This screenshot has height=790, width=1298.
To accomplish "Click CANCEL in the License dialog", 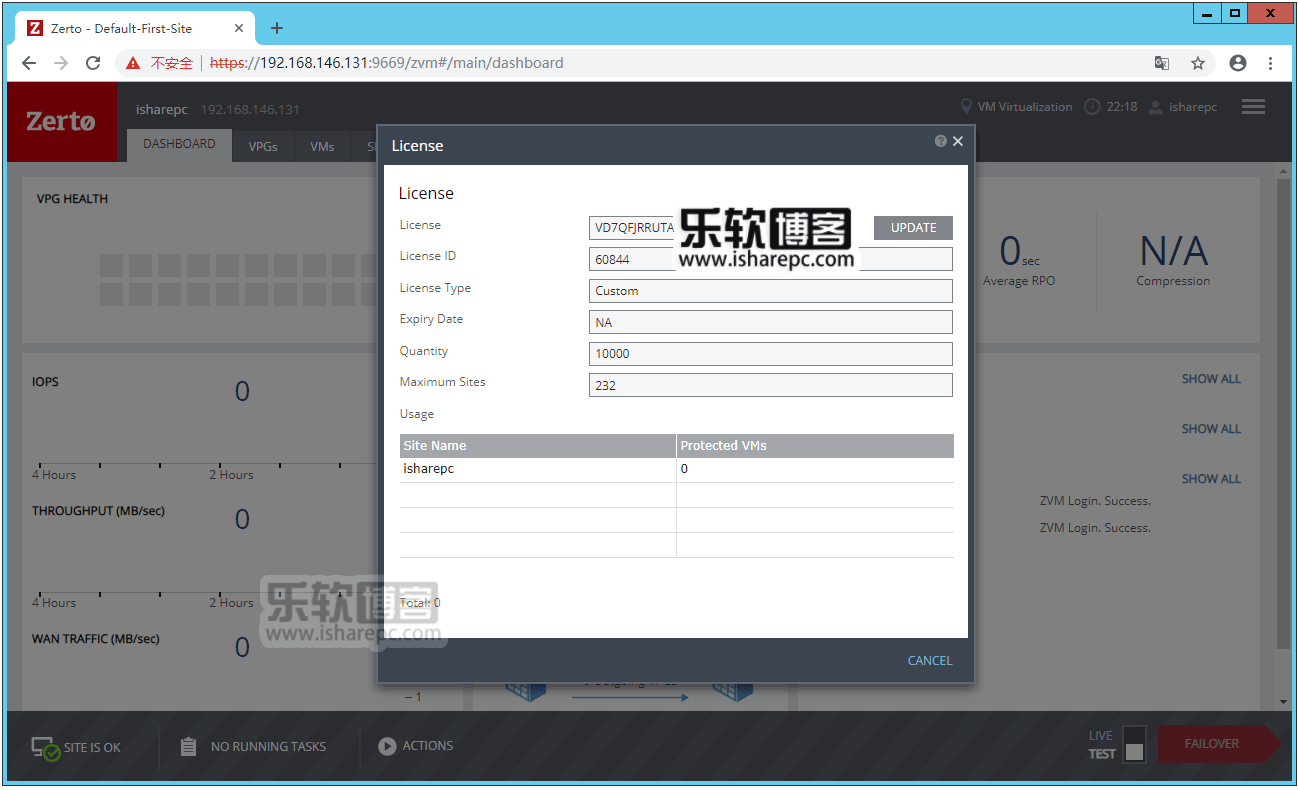I will (x=929, y=660).
